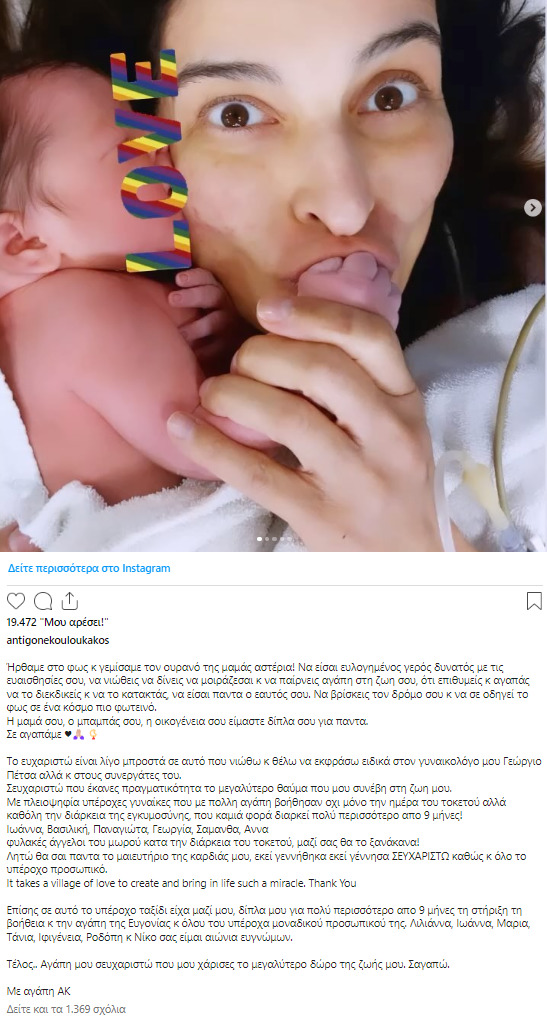Go to the next photo using the arrow
547x1017 pixels.
pos(532,208)
